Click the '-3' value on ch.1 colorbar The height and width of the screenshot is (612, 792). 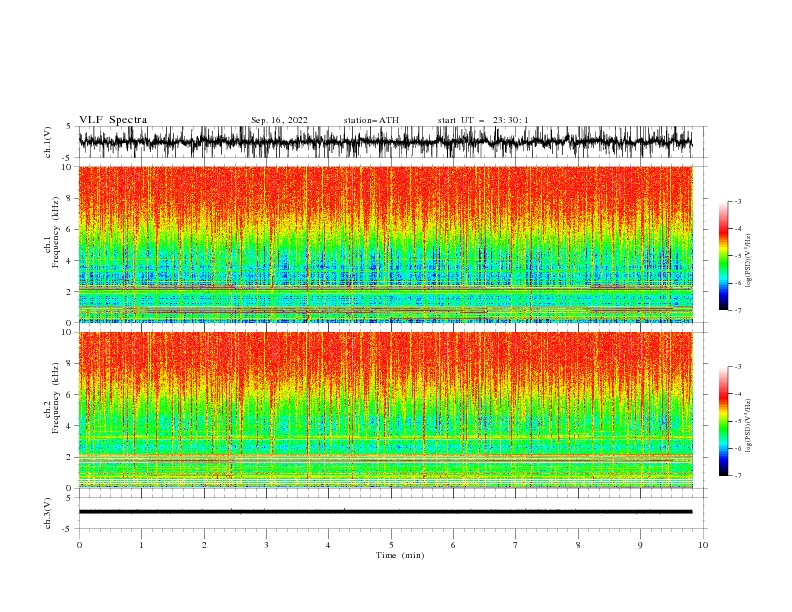(738, 202)
